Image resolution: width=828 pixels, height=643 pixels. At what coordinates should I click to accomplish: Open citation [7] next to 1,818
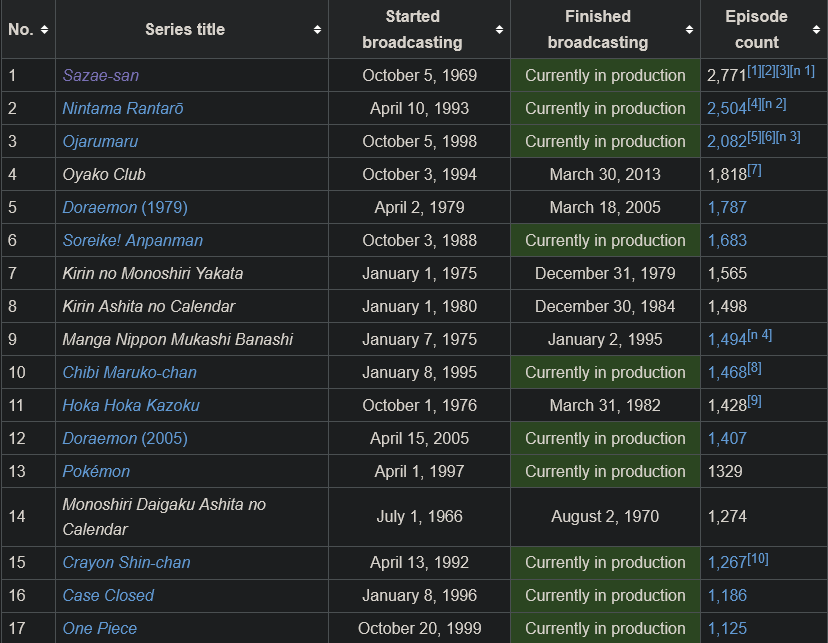[755, 170]
